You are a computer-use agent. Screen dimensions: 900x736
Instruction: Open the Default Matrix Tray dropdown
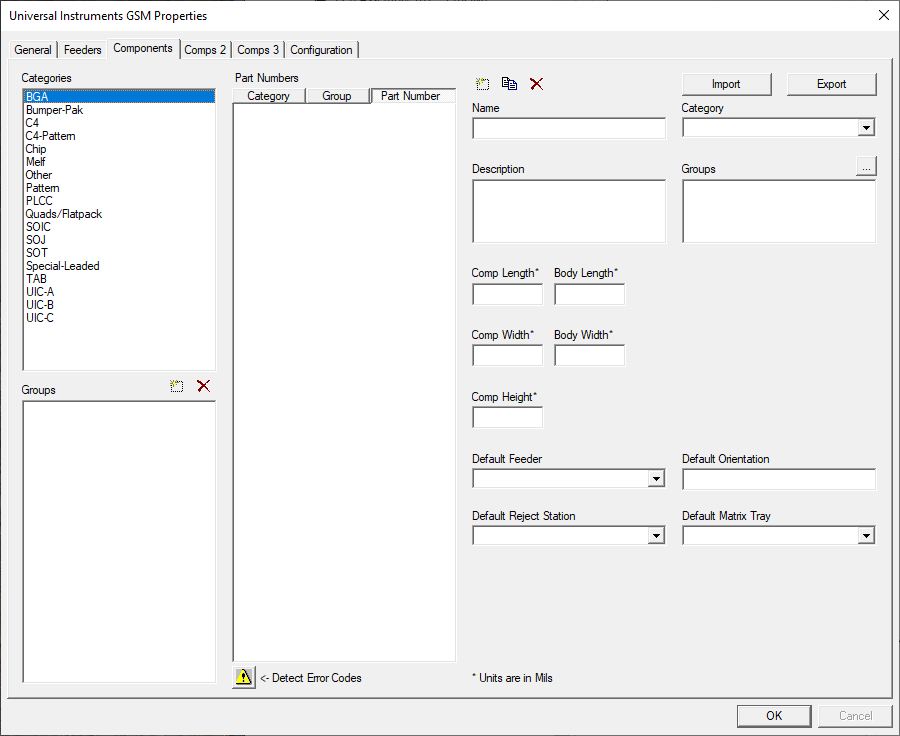866,535
